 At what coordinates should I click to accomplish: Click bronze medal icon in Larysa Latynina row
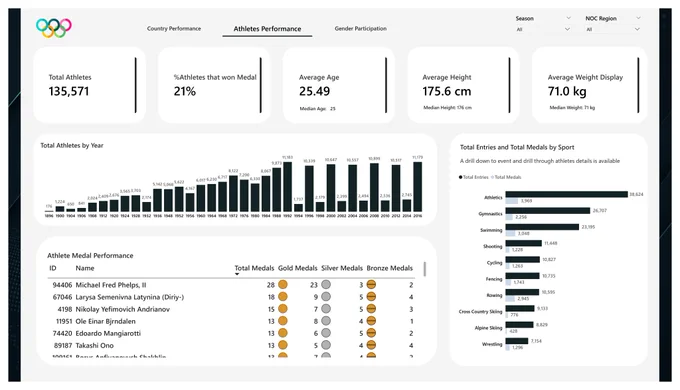click(371, 297)
